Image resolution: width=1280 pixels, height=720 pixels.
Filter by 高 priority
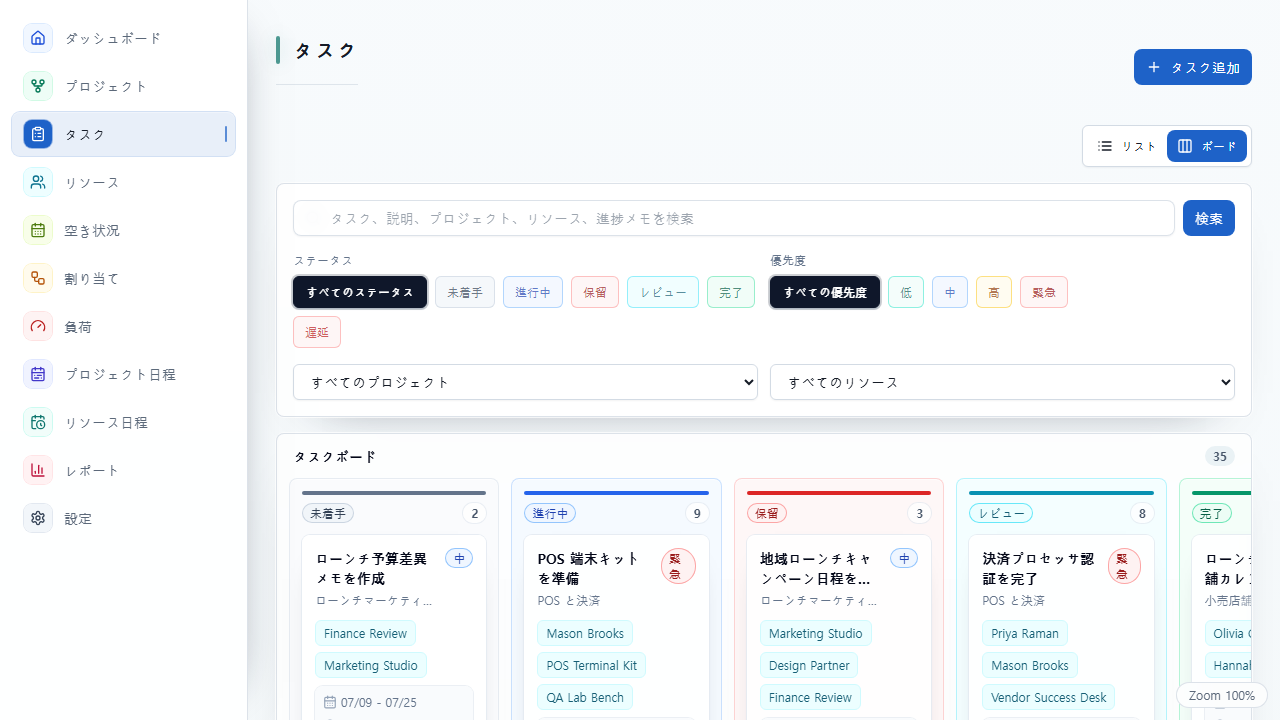[994, 292]
